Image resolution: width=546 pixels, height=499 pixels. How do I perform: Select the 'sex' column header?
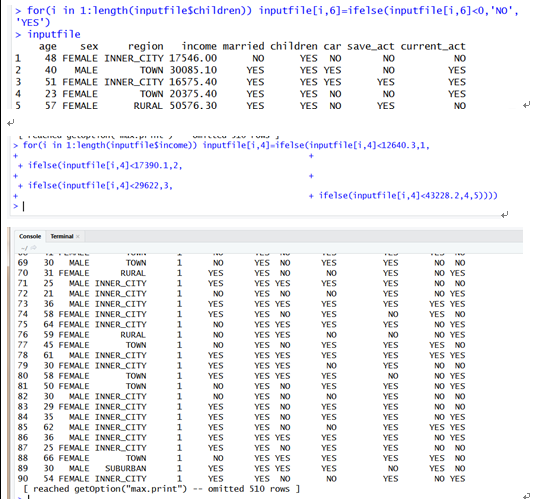(89, 46)
